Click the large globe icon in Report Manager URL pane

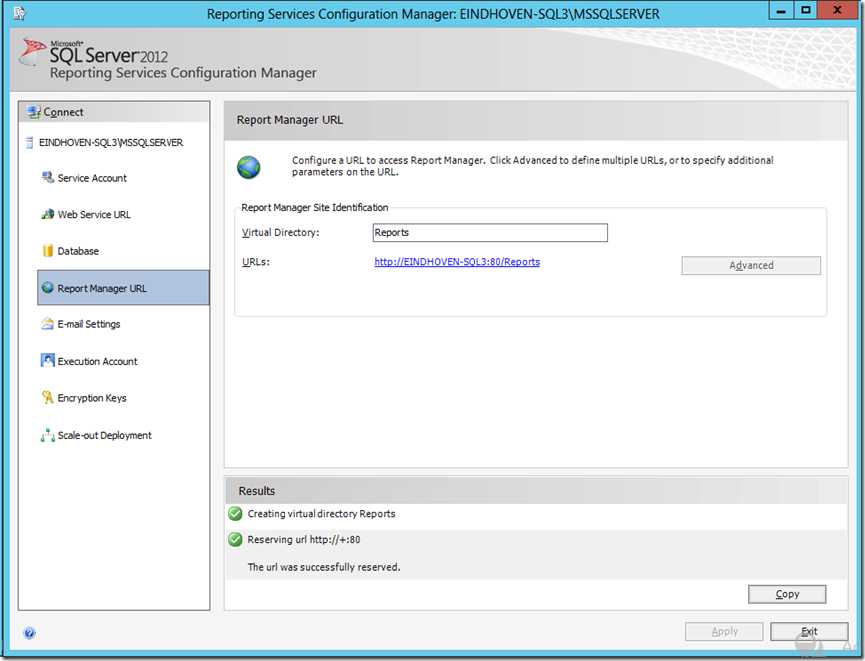[249, 167]
